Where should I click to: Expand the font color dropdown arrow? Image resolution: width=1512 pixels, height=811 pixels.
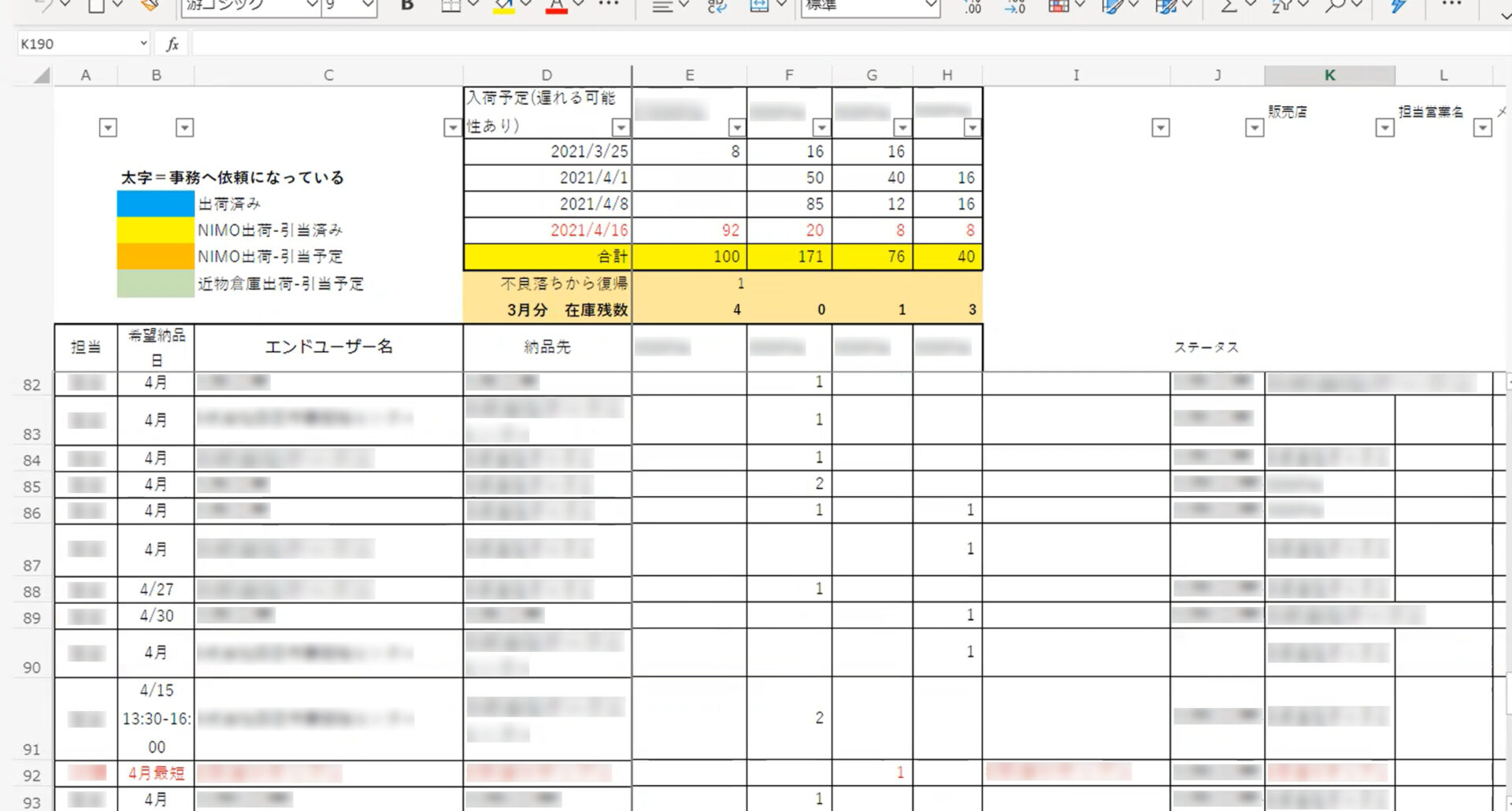tap(578, 5)
